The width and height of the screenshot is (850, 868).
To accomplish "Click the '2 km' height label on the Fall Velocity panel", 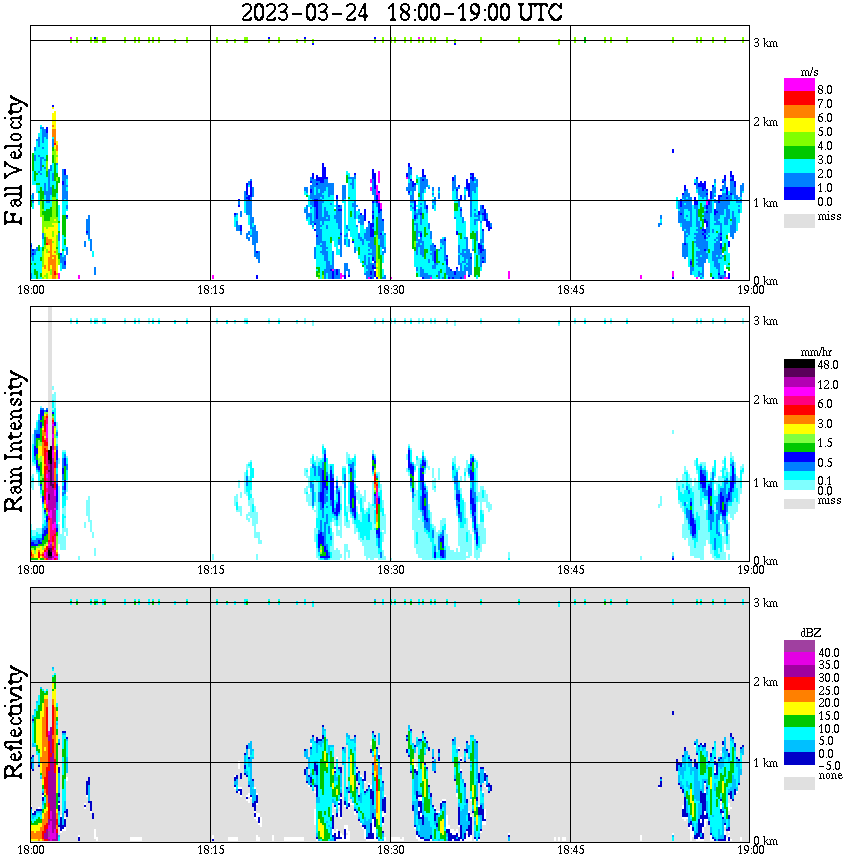I will [765, 122].
